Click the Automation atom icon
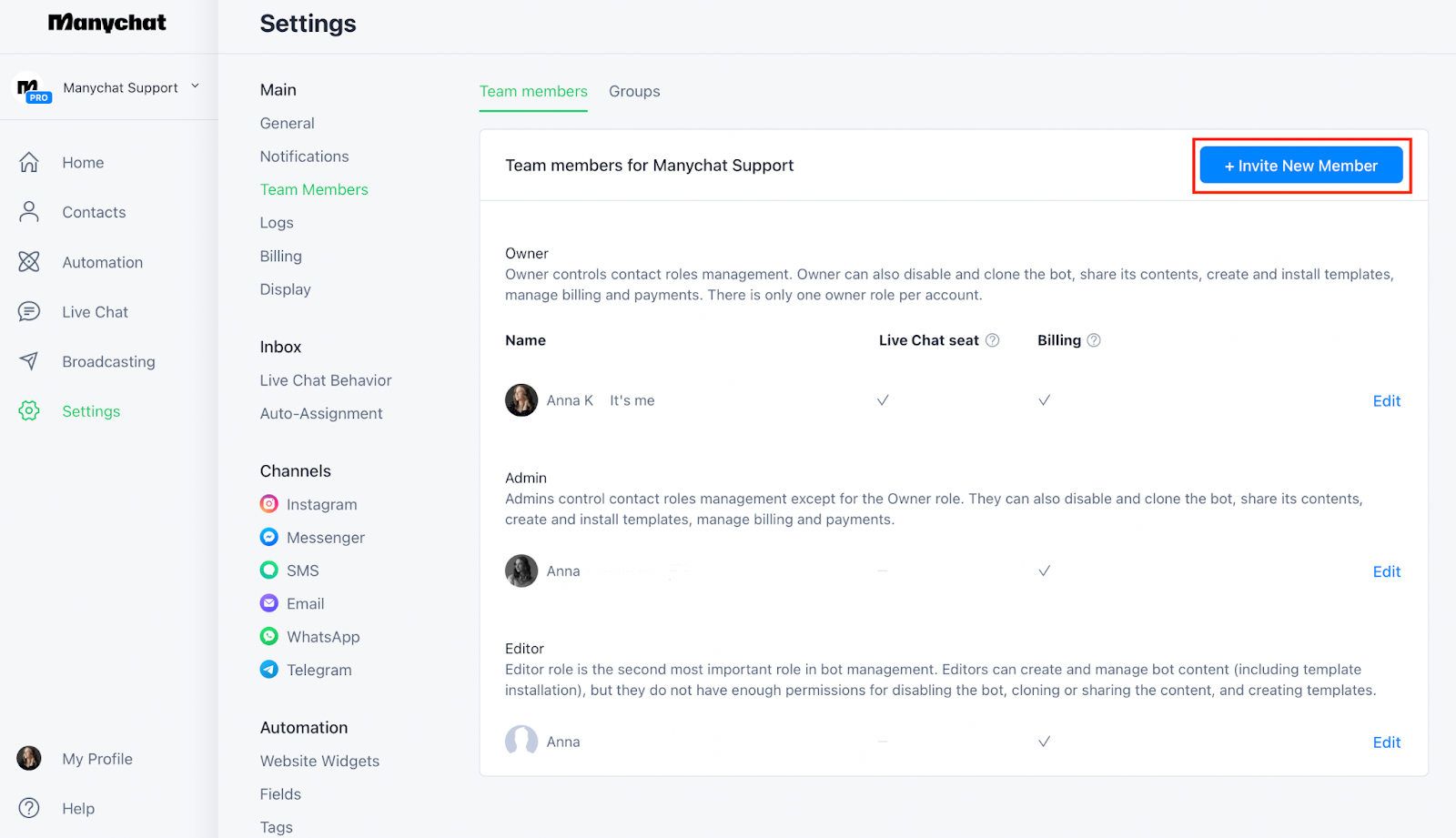1456x838 pixels. pos(29,262)
